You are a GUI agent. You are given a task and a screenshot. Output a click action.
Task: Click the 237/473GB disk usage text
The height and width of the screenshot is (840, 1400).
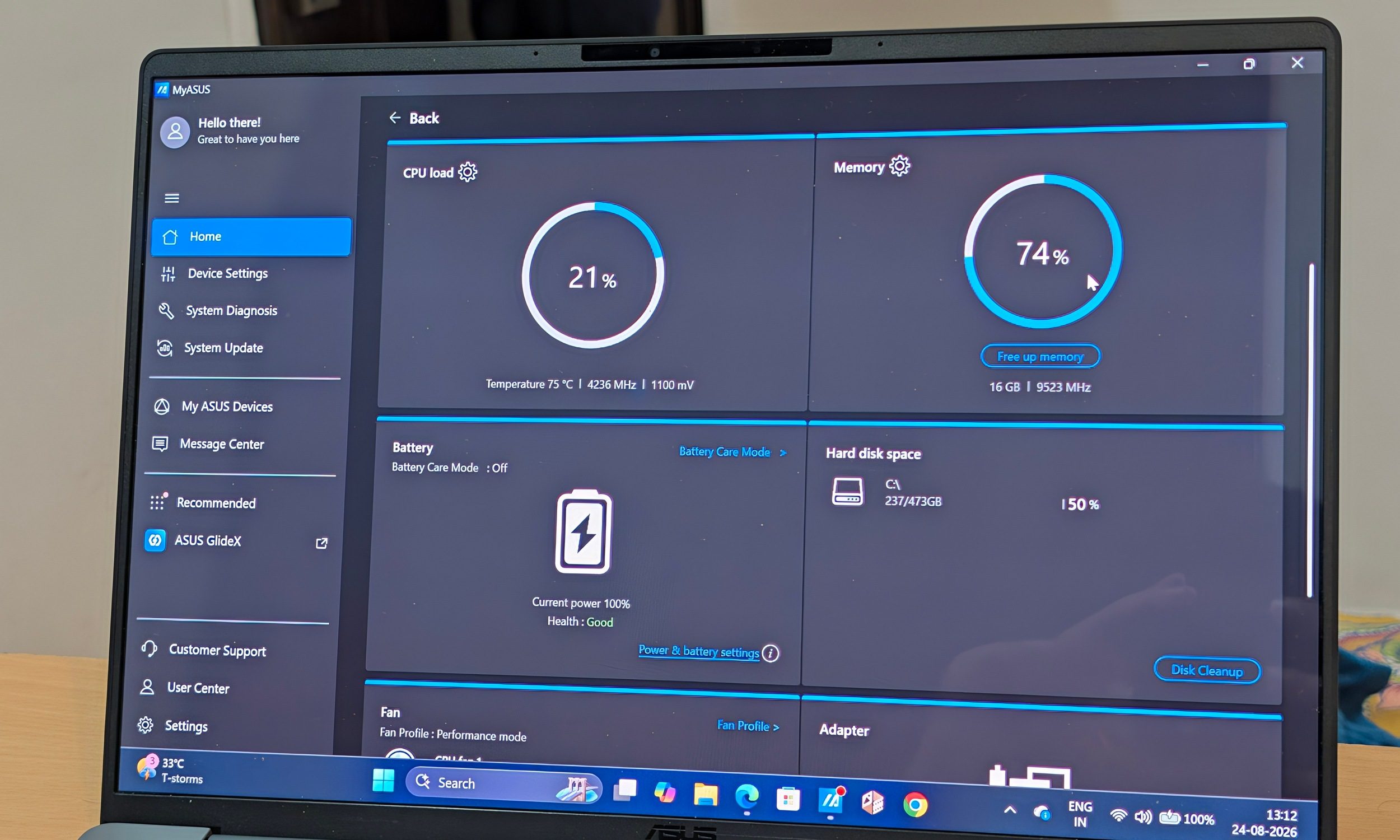[x=913, y=502]
